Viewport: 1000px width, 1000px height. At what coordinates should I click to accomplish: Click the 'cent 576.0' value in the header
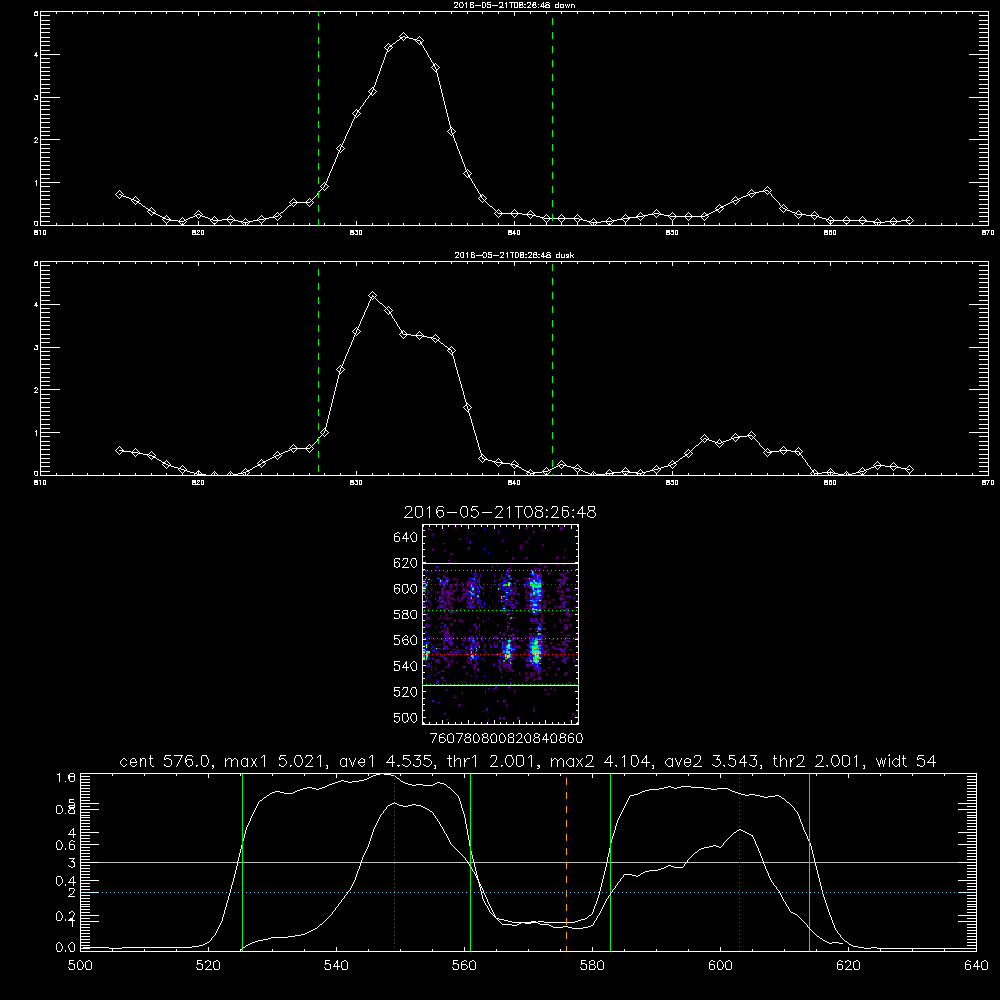tap(166, 761)
